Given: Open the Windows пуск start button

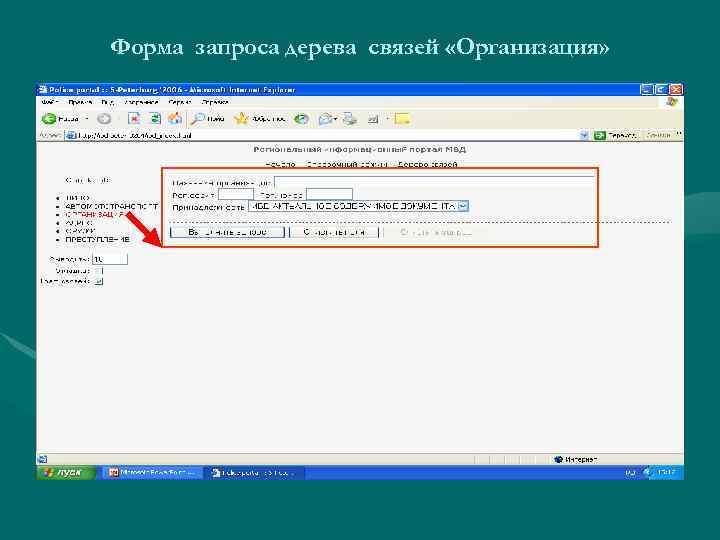Looking at the screenshot, I should tap(67, 472).
